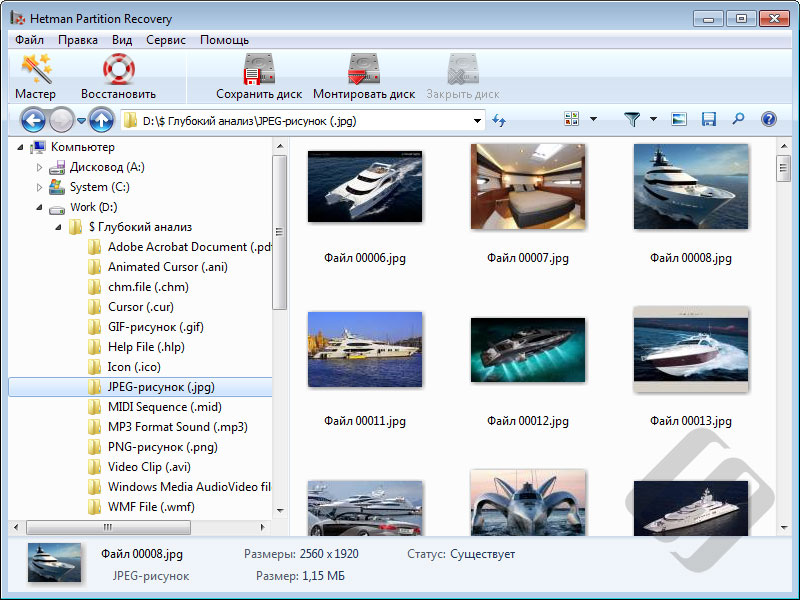Click the blue help question icon
The height and width of the screenshot is (600, 800).
click(x=768, y=120)
